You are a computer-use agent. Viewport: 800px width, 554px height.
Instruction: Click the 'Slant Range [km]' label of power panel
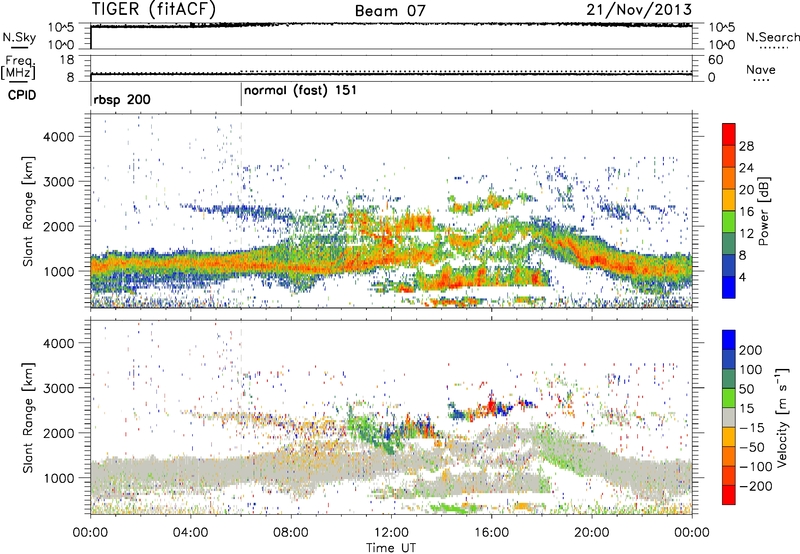29,211
